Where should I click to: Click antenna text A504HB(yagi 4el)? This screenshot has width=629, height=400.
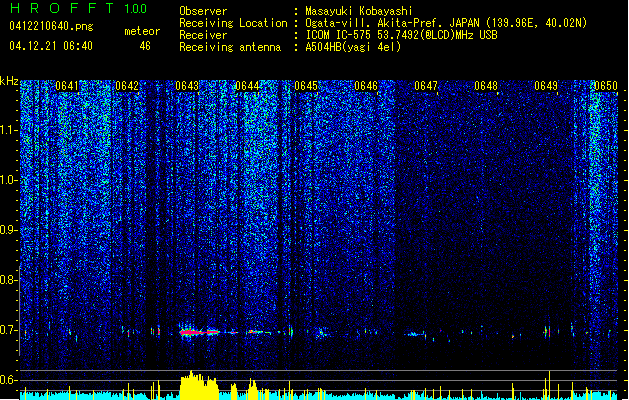353,47
